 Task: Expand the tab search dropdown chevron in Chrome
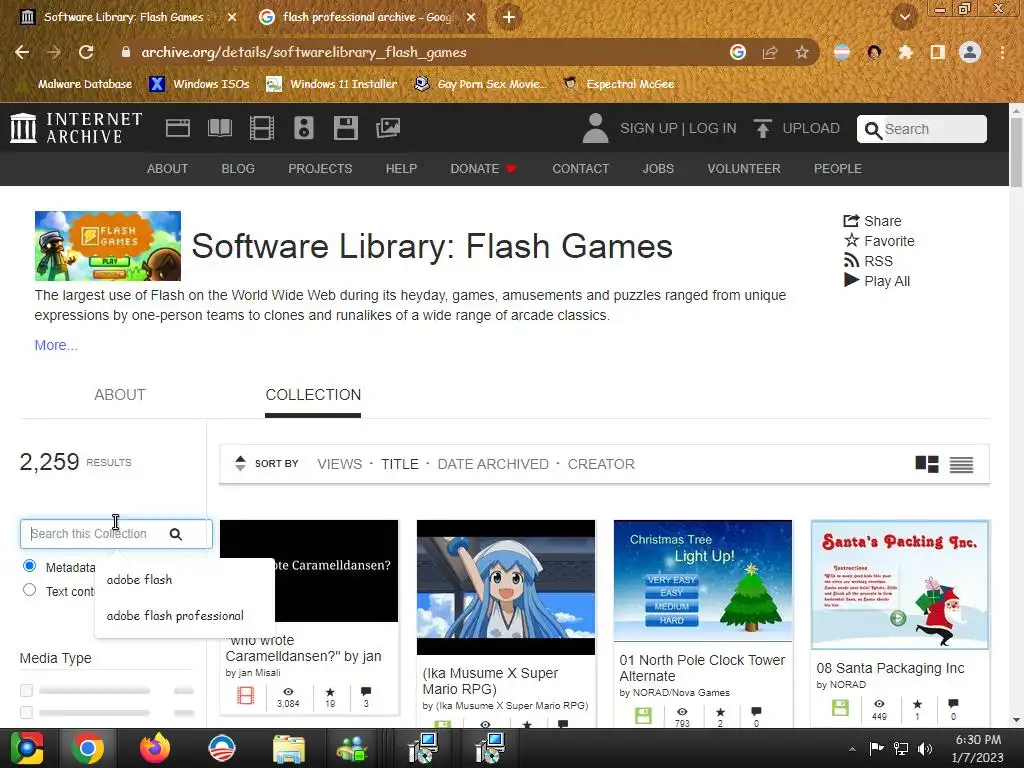coord(905,17)
